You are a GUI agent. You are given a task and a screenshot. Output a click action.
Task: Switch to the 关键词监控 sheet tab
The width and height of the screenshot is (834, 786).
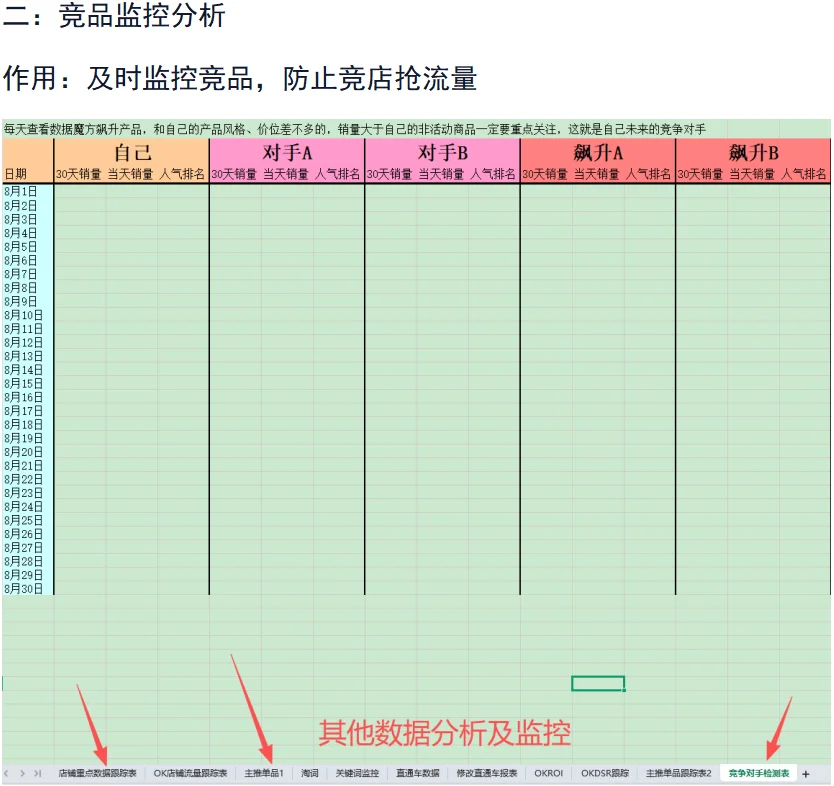point(357,773)
